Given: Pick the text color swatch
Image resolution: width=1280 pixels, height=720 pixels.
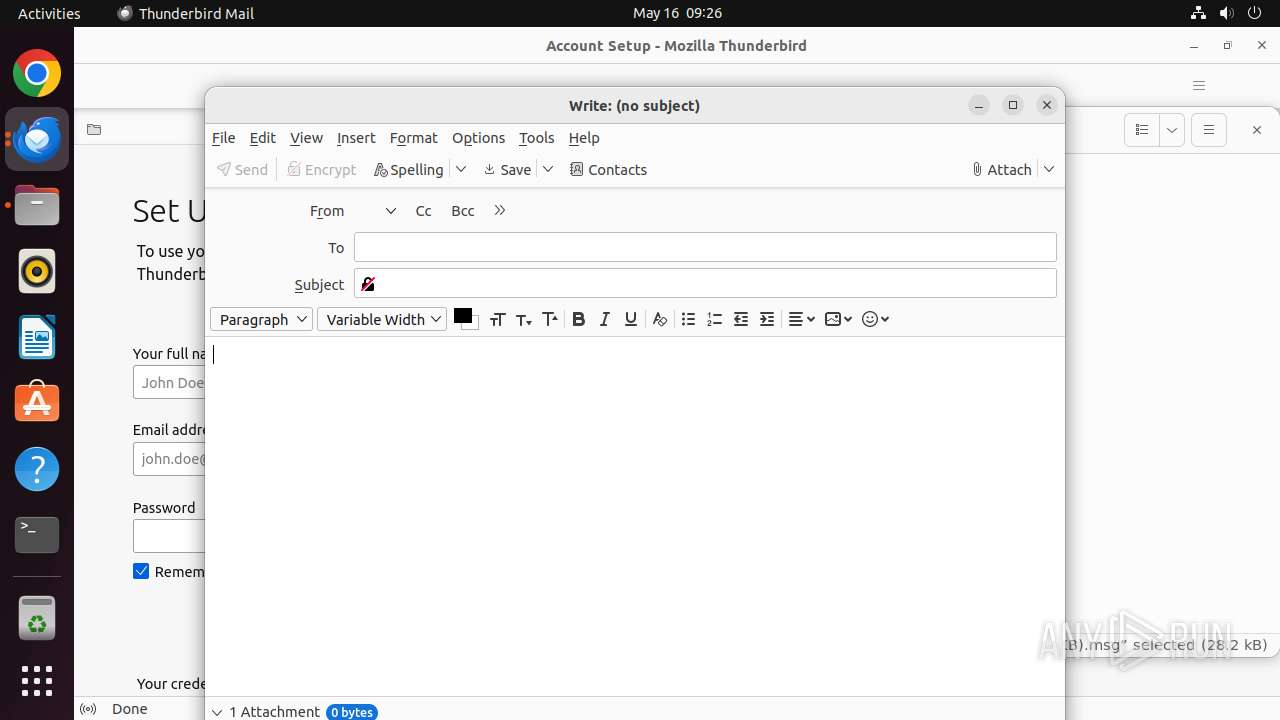Looking at the screenshot, I should [x=462, y=316].
